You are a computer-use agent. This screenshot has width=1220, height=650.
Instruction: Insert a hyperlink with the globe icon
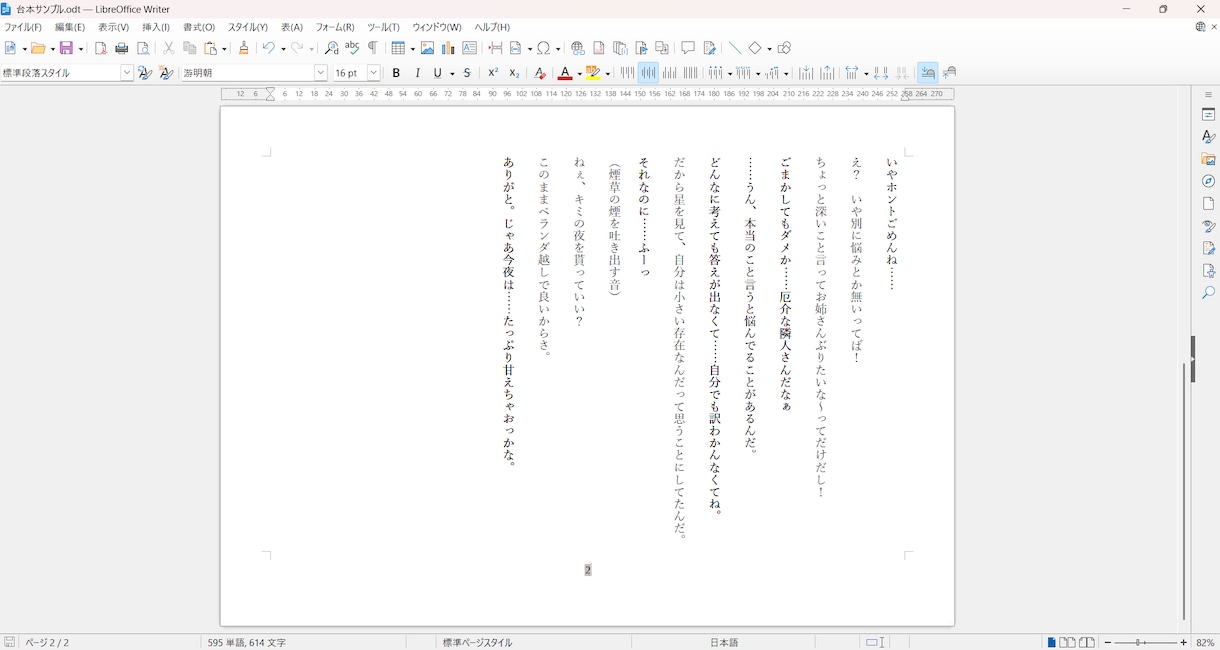(x=578, y=48)
